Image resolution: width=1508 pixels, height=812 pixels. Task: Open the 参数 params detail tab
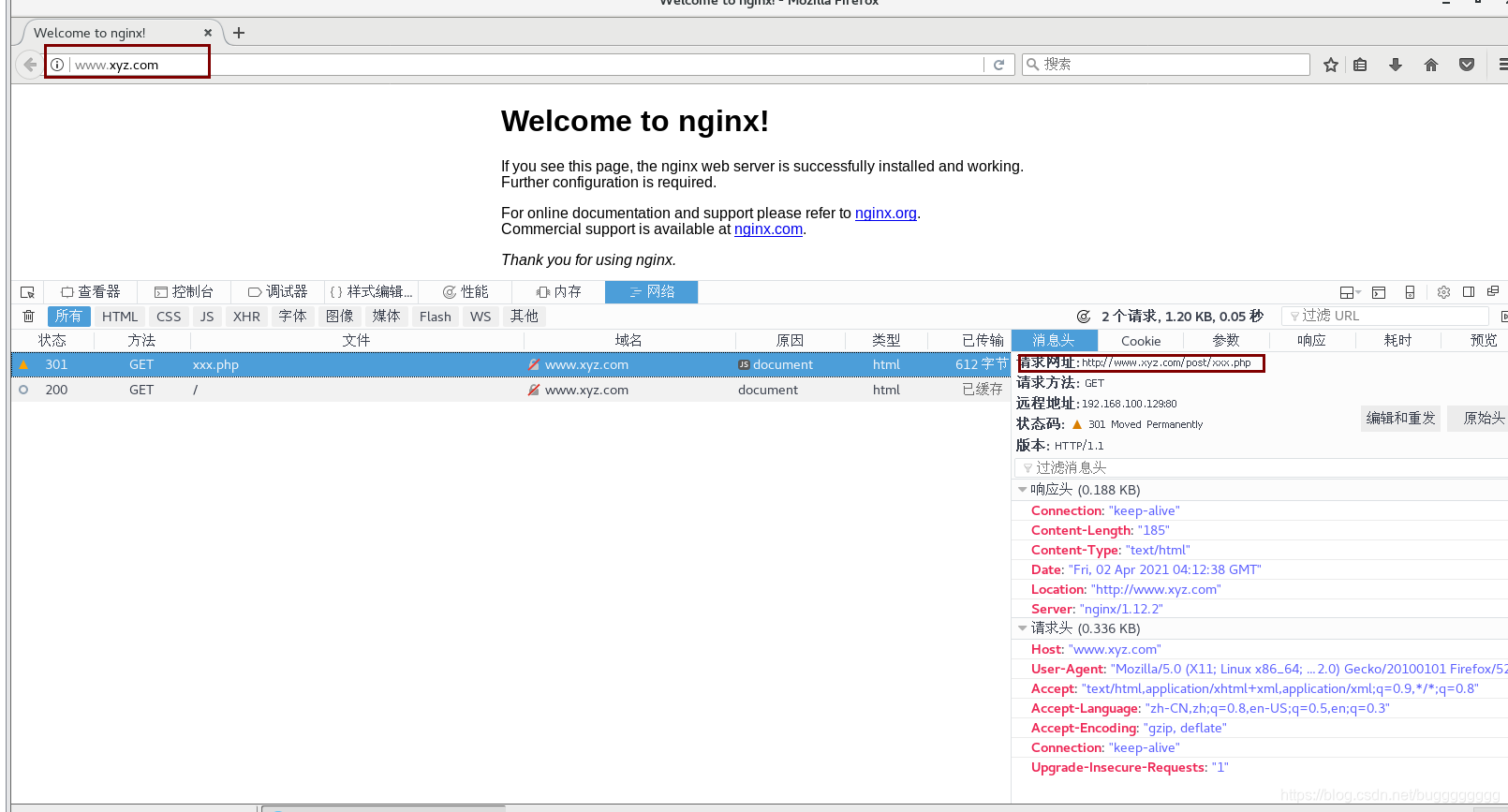[x=1226, y=341]
